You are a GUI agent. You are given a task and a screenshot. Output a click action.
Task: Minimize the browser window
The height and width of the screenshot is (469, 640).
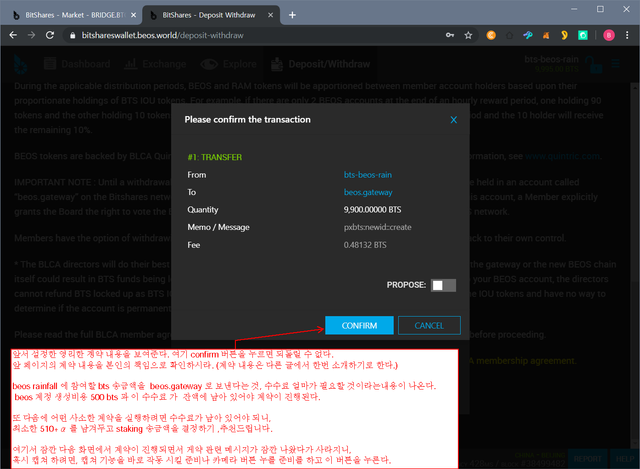[574, 9]
